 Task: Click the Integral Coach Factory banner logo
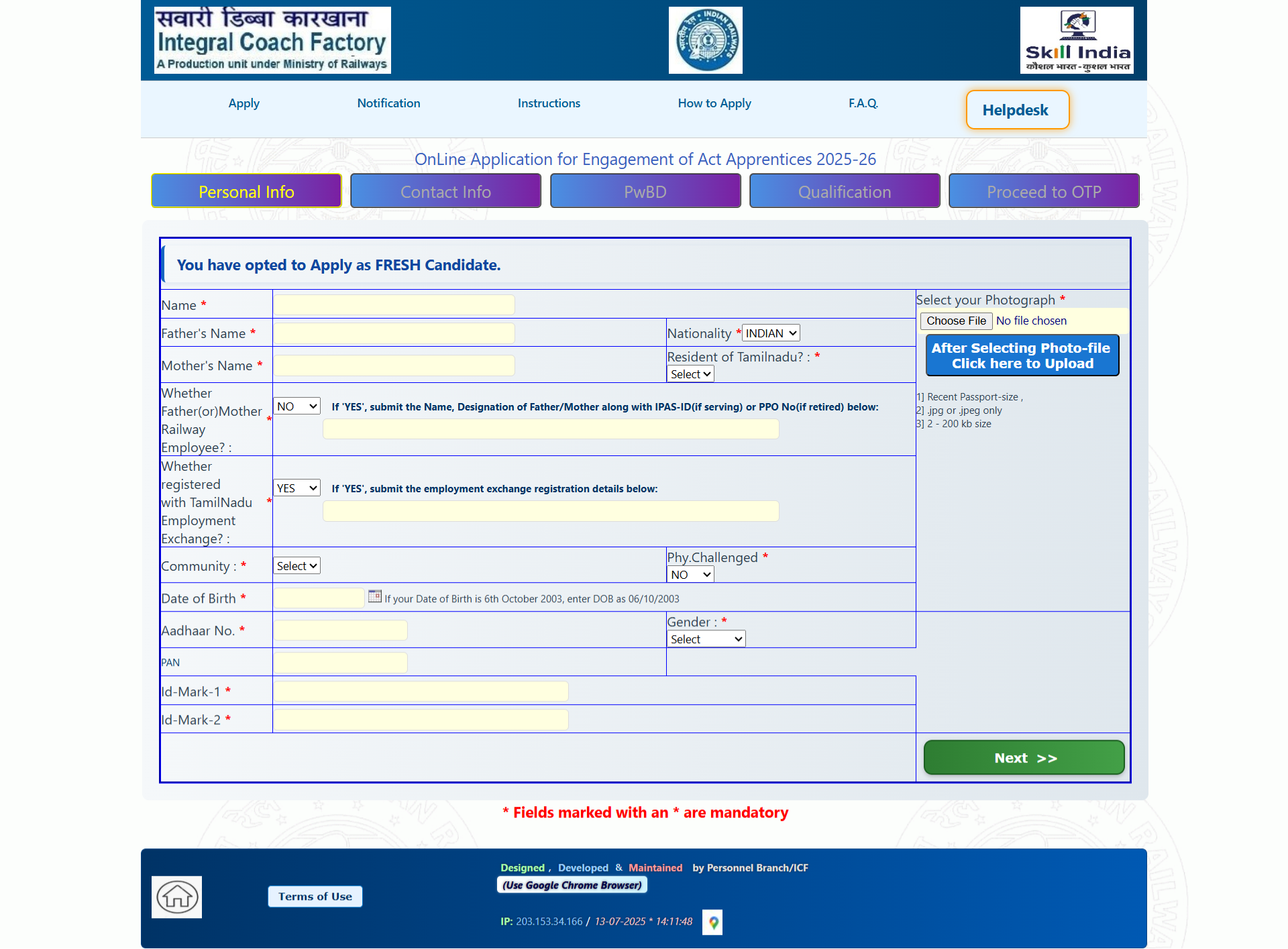pos(272,40)
